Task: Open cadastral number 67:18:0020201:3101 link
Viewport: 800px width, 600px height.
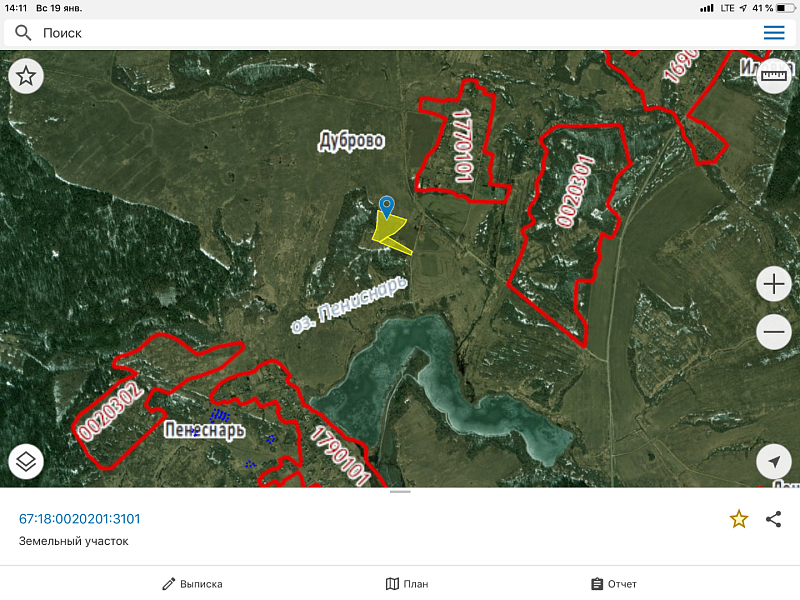Action: [x=80, y=519]
